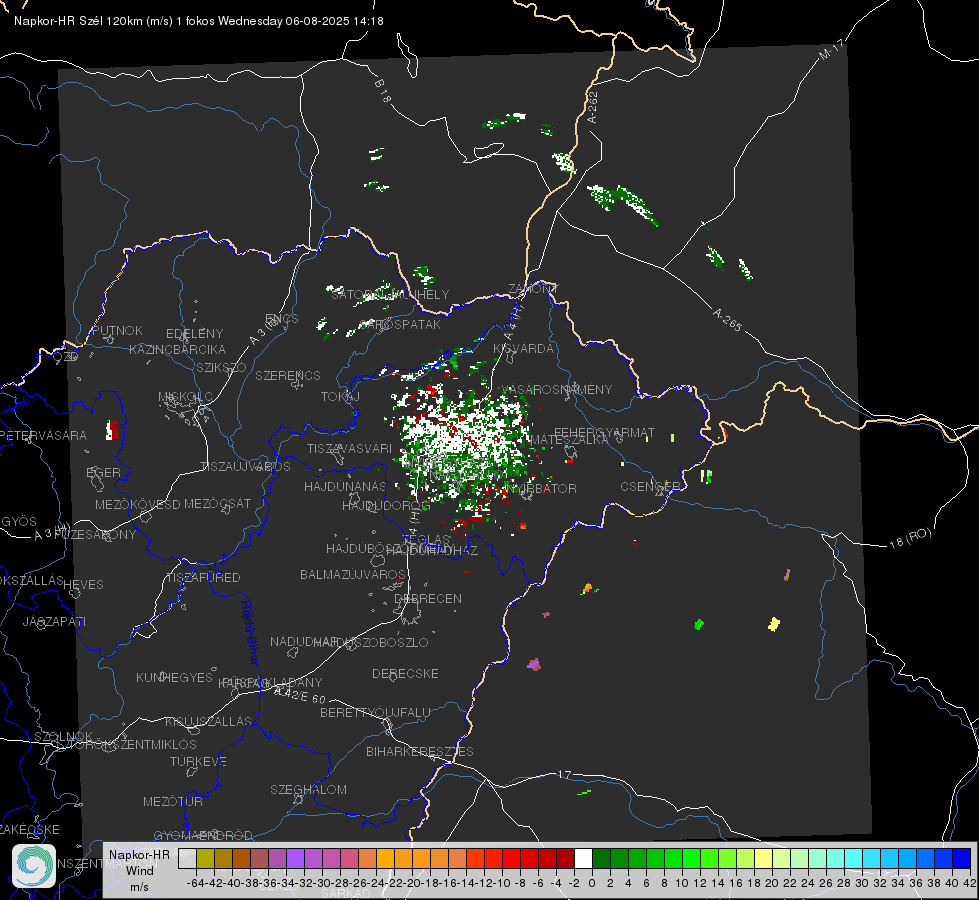
Task: Click the KUNHEGYES city label
Action: (174, 677)
